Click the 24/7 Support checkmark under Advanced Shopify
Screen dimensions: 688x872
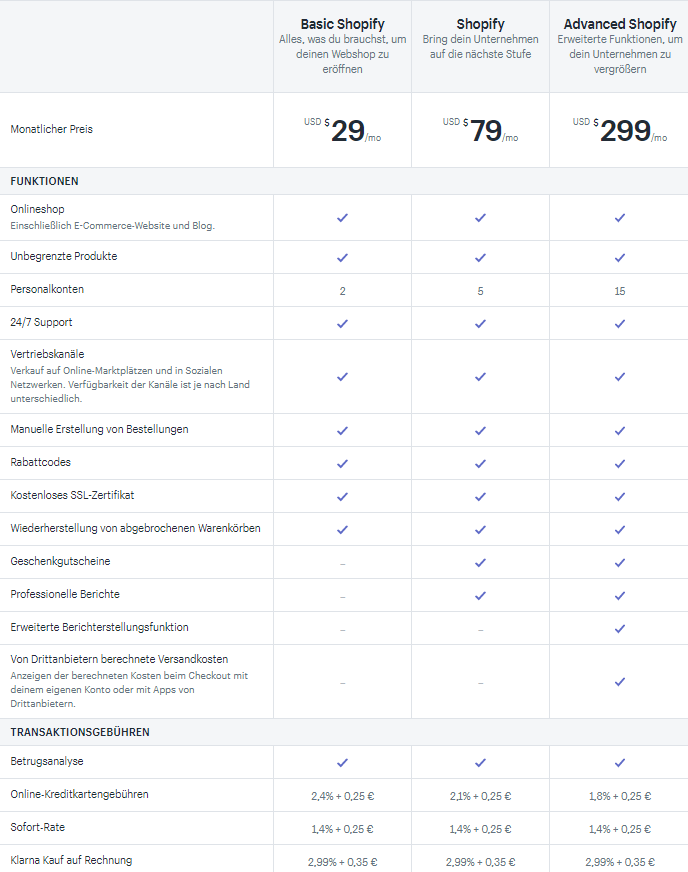pyautogui.click(x=620, y=324)
